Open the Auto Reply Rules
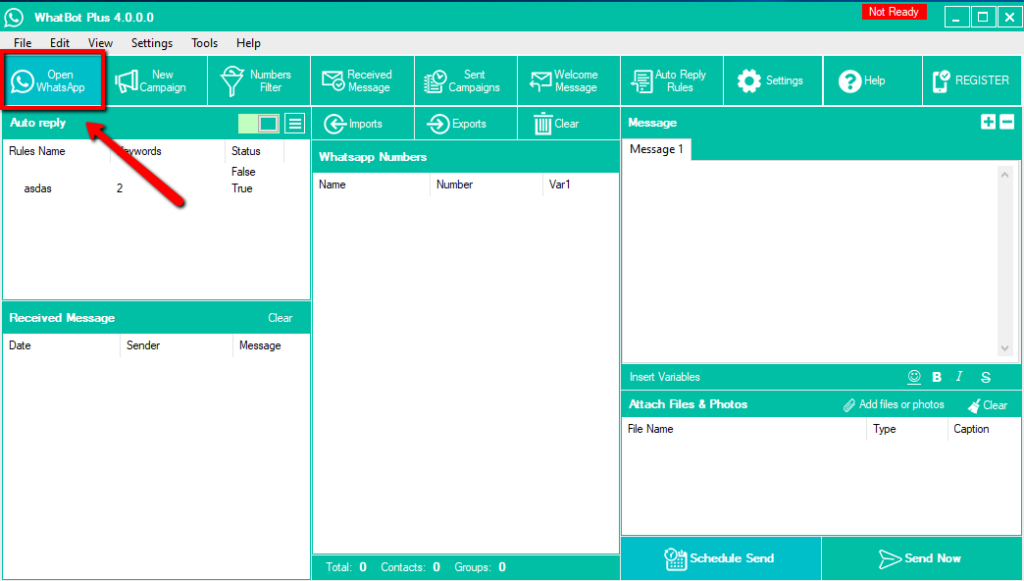The image size is (1024, 581). [669, 81]
